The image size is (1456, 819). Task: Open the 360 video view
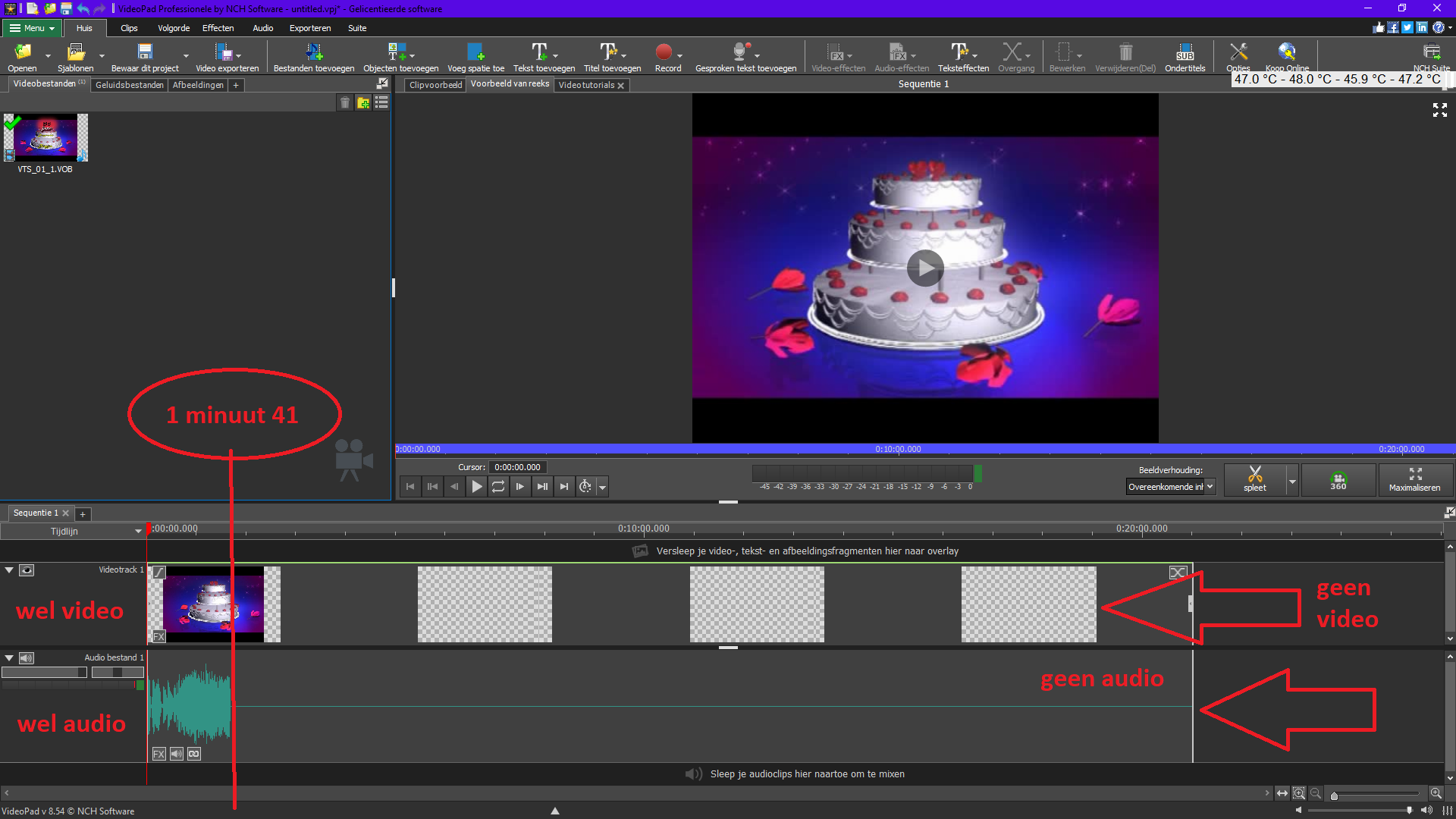1338,480
